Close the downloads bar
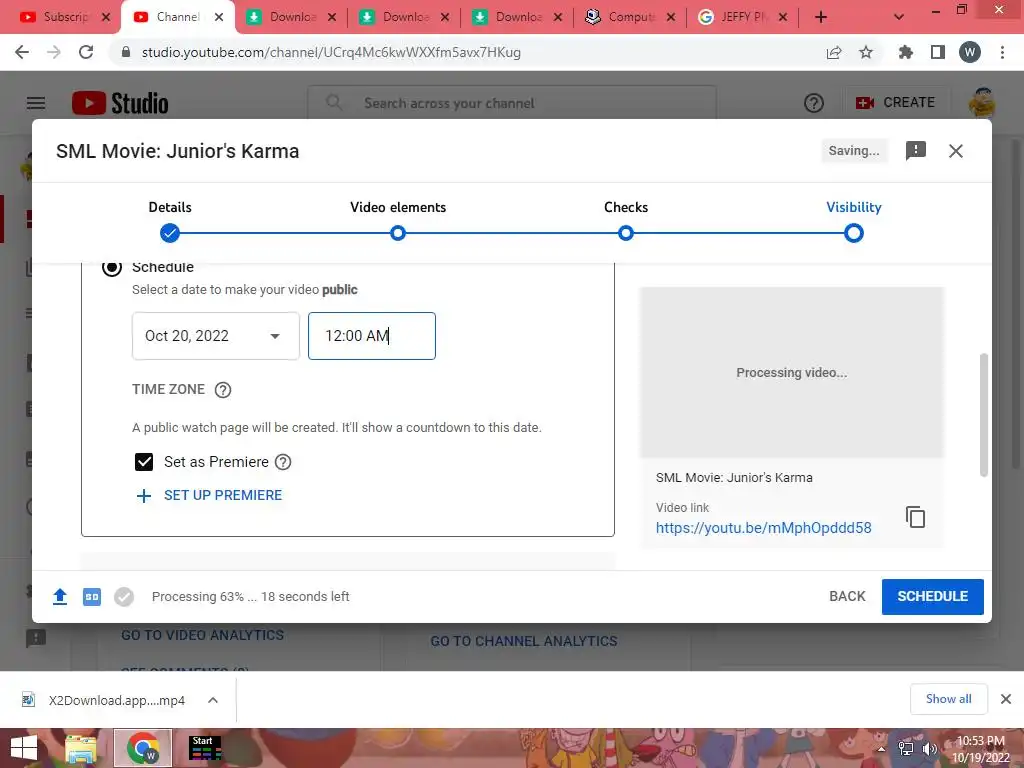1024x768 pixels. (1006, 699)
